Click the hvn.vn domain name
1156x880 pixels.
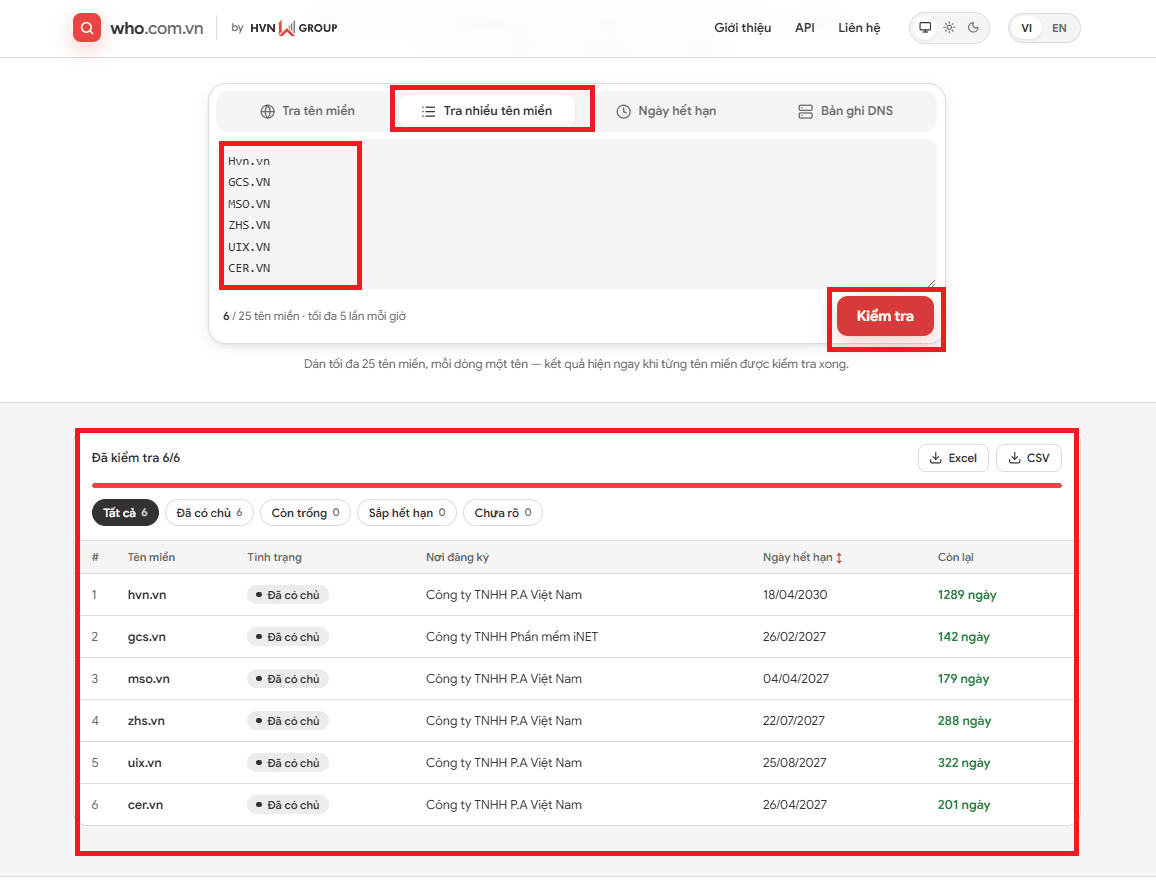[x=147, y=595]
